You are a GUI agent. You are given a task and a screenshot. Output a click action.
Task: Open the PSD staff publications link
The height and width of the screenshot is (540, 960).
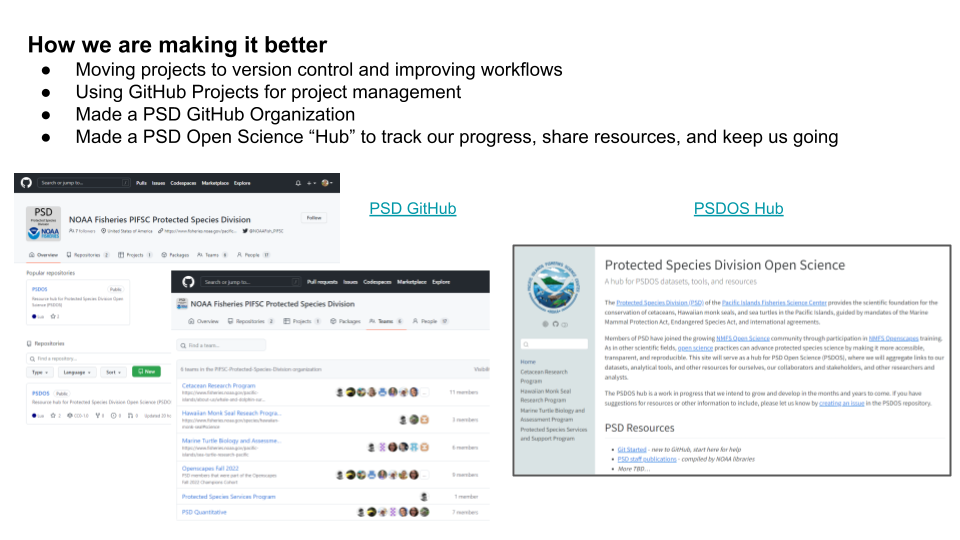click(647, 459)
